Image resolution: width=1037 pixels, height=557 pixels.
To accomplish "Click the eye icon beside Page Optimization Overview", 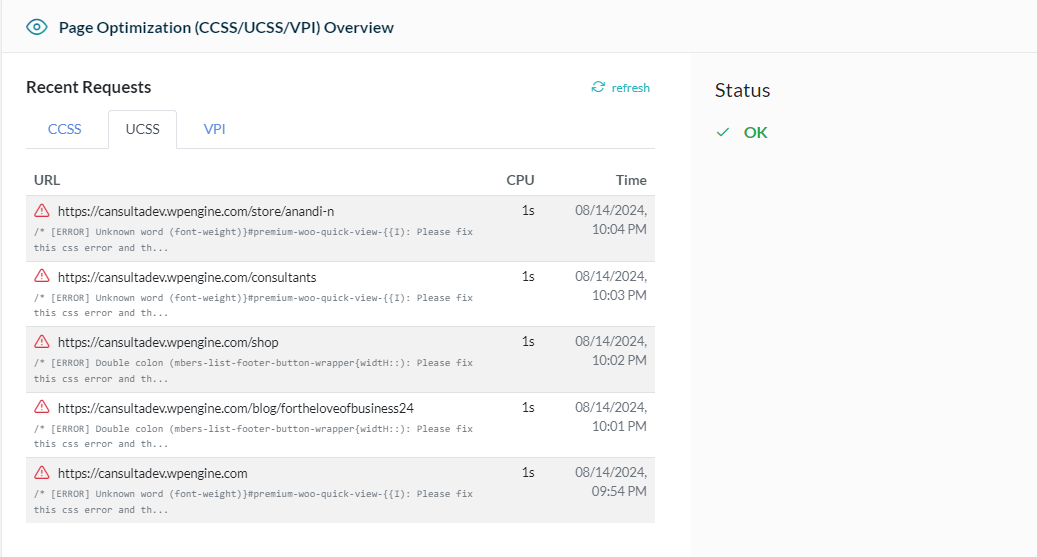I will (36, 27).
